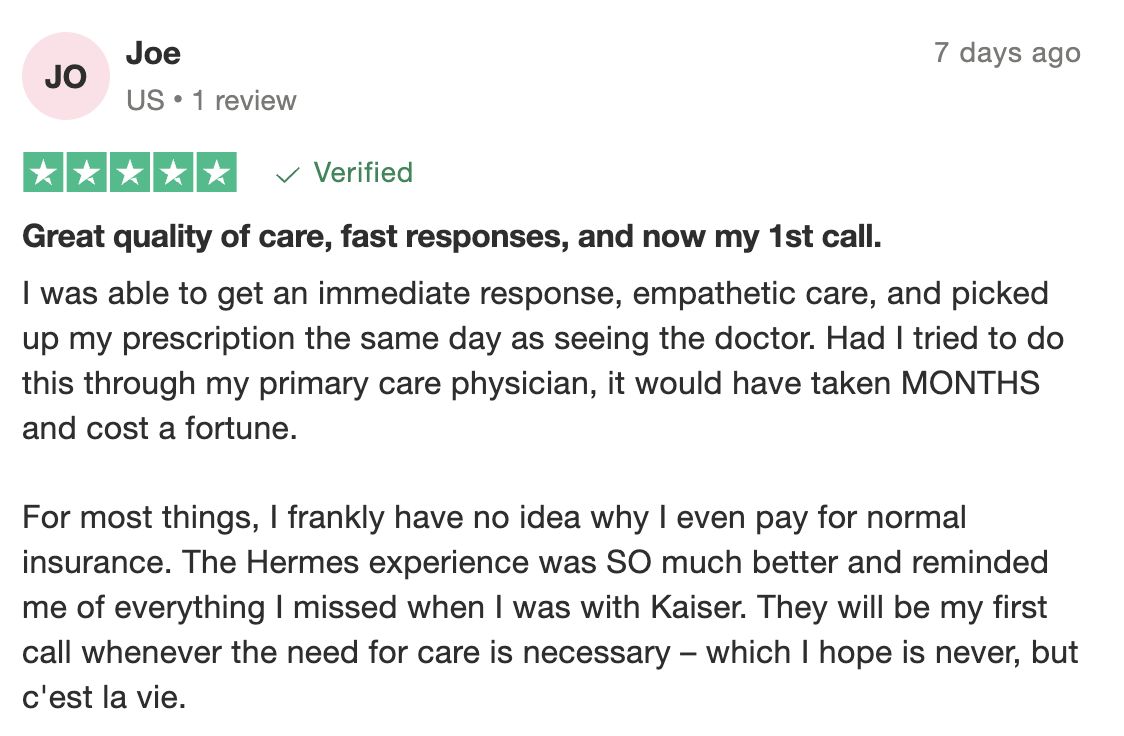Image resolution: width=1124 pixels, height=736 pixels.
Task: Click the US country label
Action: click(x=145, y=101)
